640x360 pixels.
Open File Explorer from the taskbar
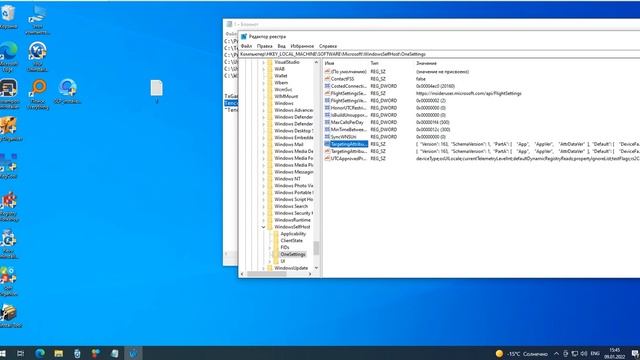[59, 353]
